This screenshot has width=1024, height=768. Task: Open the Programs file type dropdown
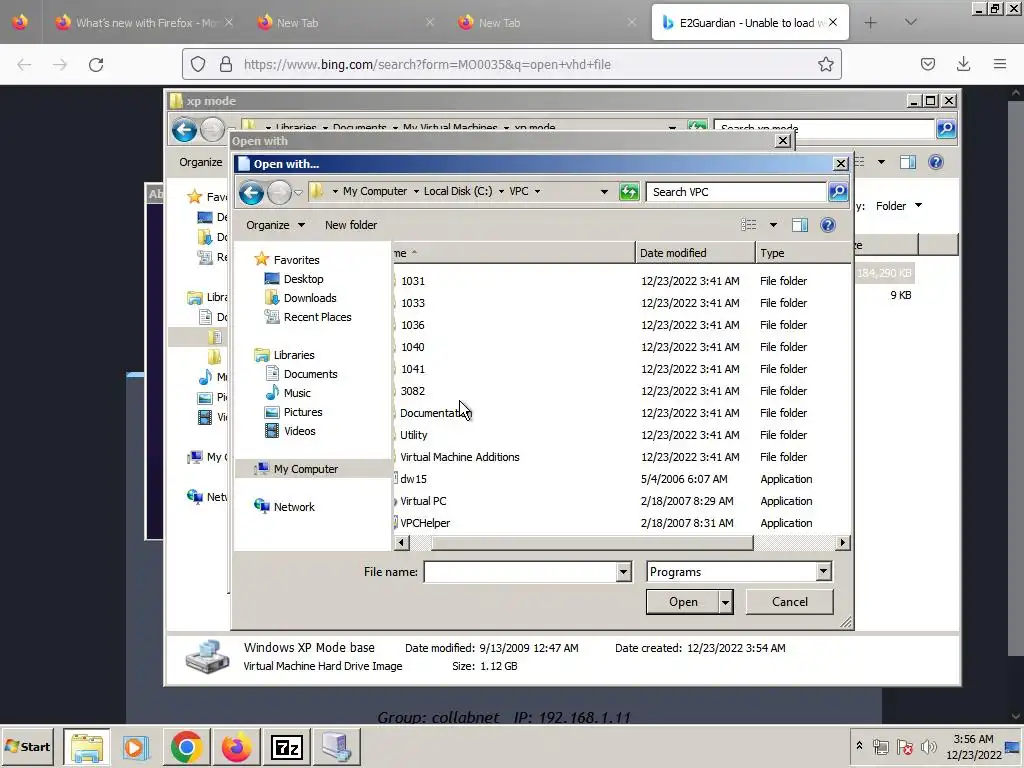click(824, 572)
